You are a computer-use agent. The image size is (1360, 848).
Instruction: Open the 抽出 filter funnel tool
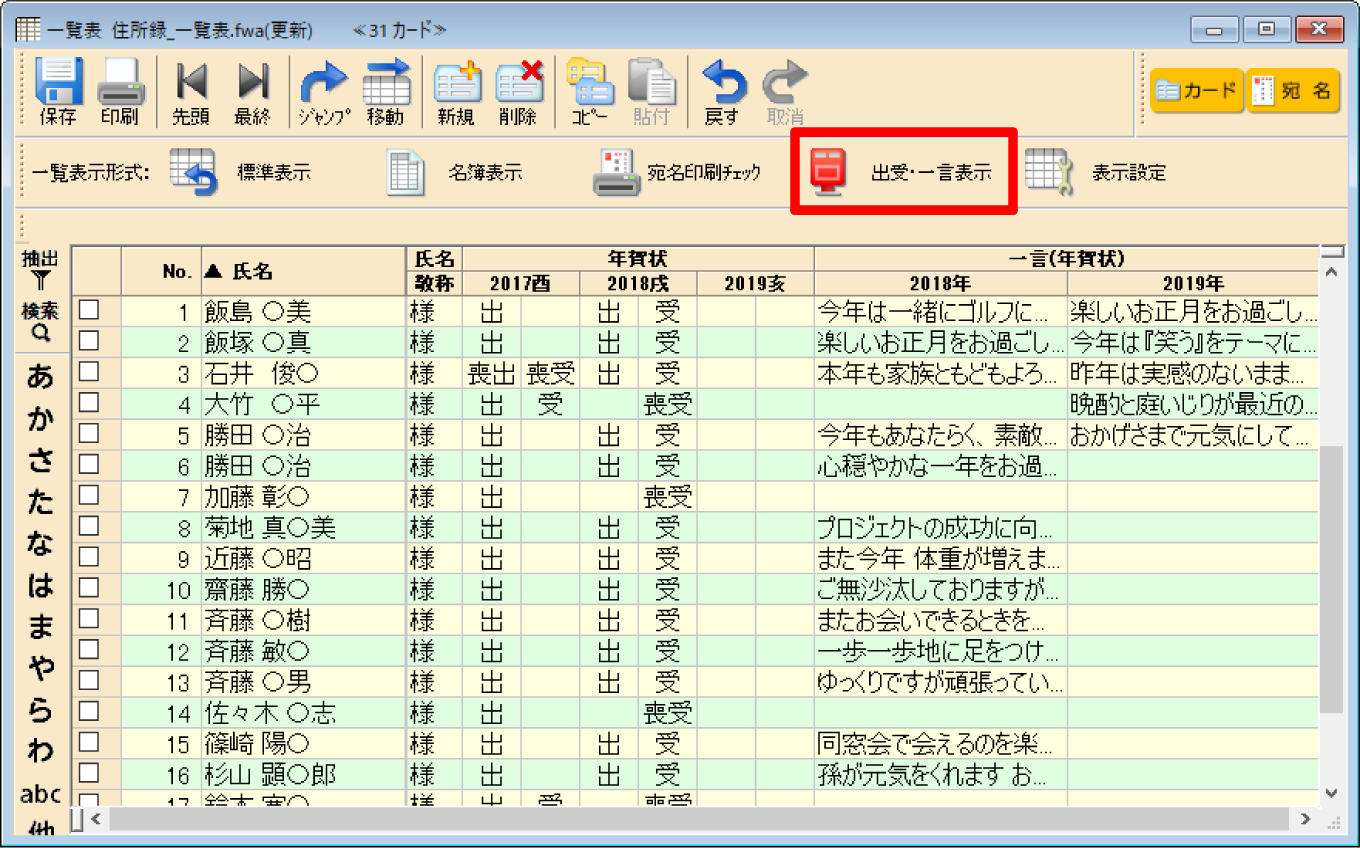click(x=41, y=270)
